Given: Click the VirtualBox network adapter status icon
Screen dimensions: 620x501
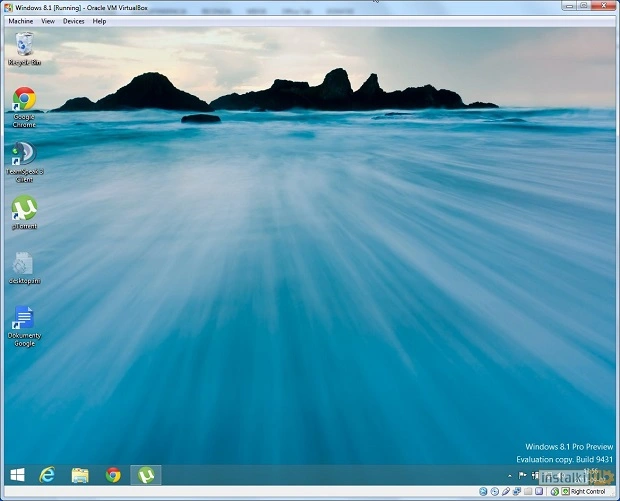Looking at the screenshot, I should pos(518,492).
